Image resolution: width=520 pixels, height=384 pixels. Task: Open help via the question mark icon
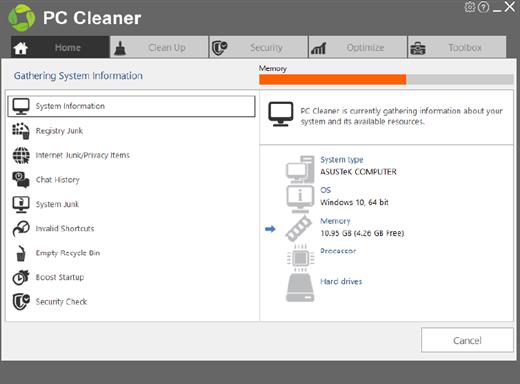pyautogui.click(x=483, y=7)
